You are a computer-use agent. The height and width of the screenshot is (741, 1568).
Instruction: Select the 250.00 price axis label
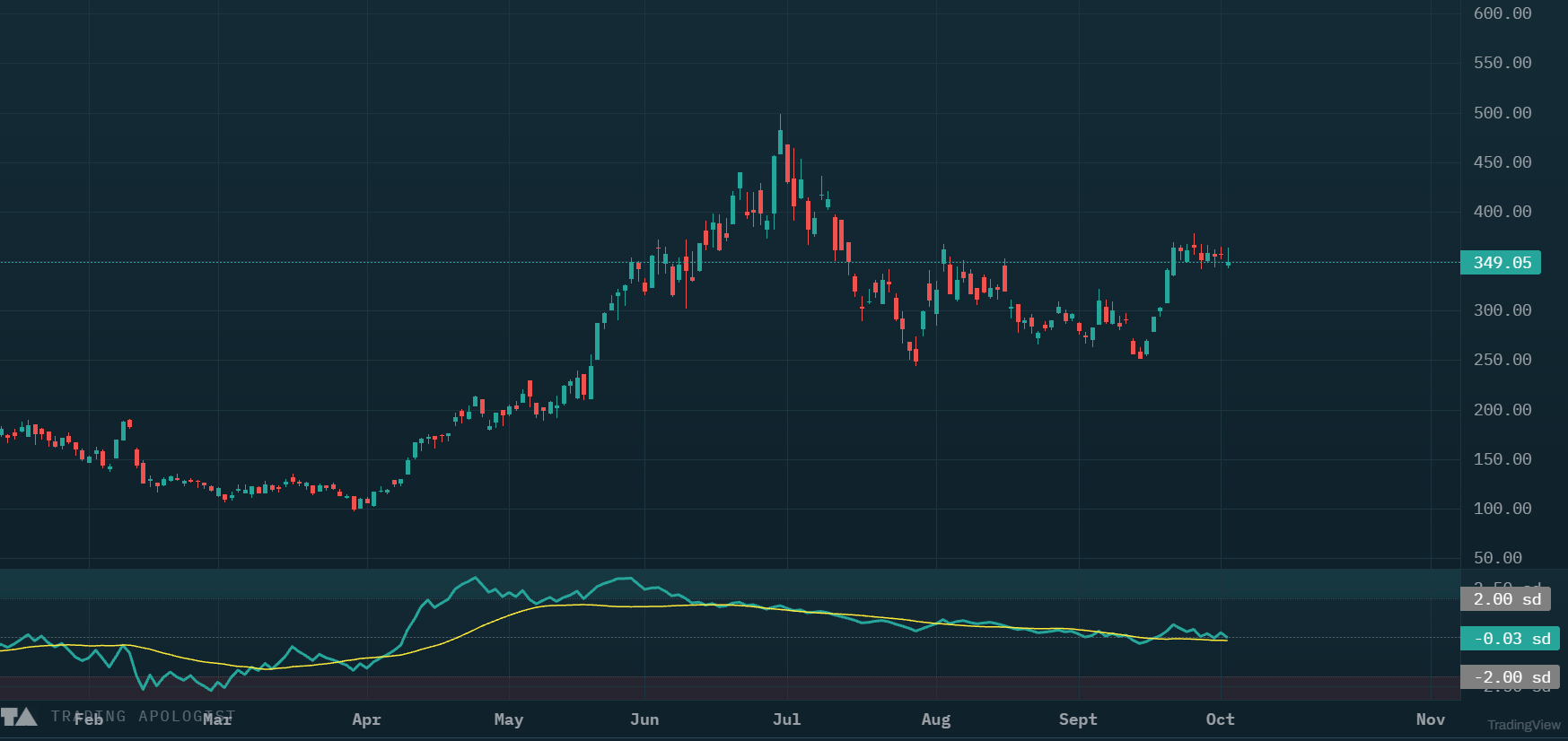click(1502, 360)
